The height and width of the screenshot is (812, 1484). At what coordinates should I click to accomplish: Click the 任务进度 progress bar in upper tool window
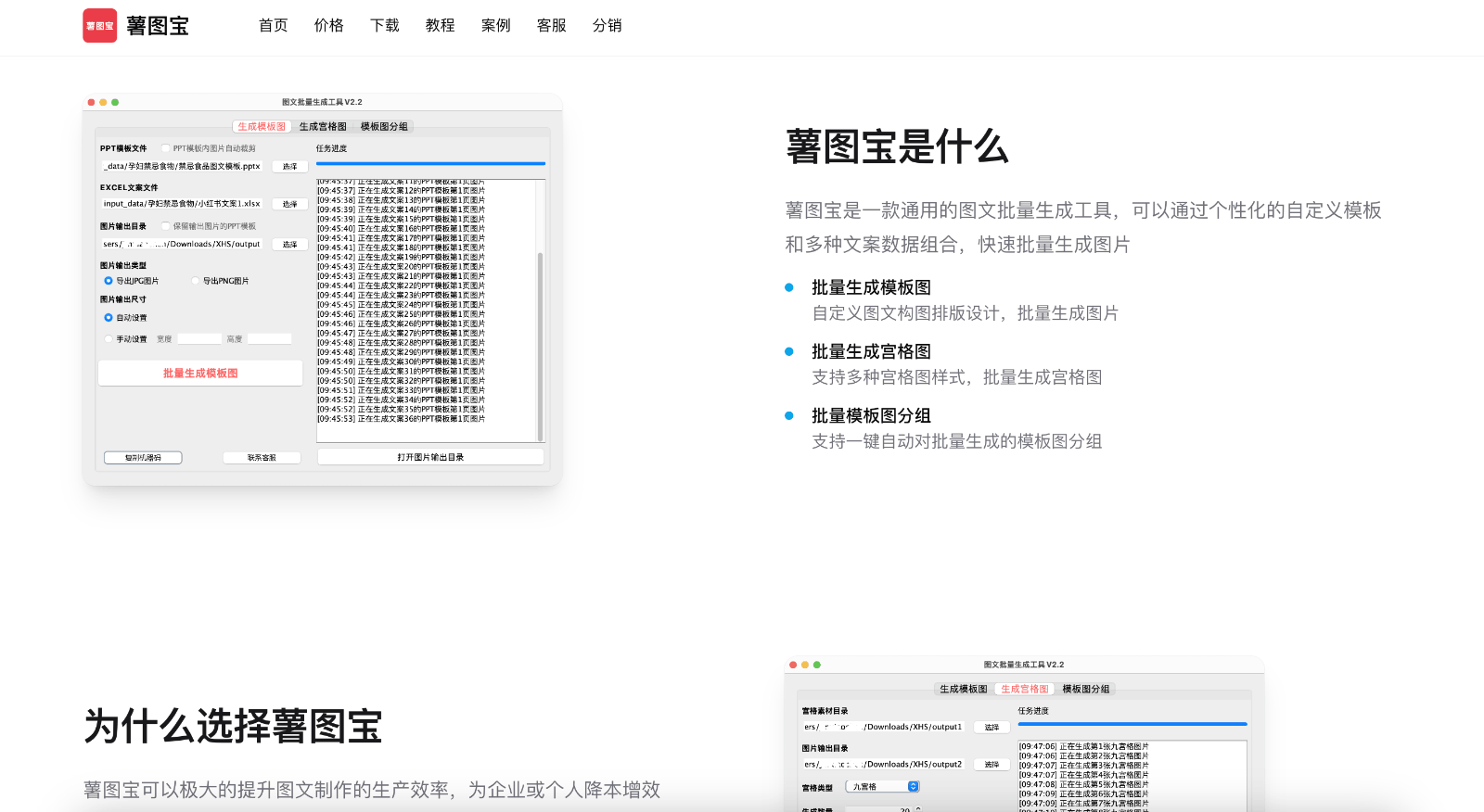coord(430,163)
